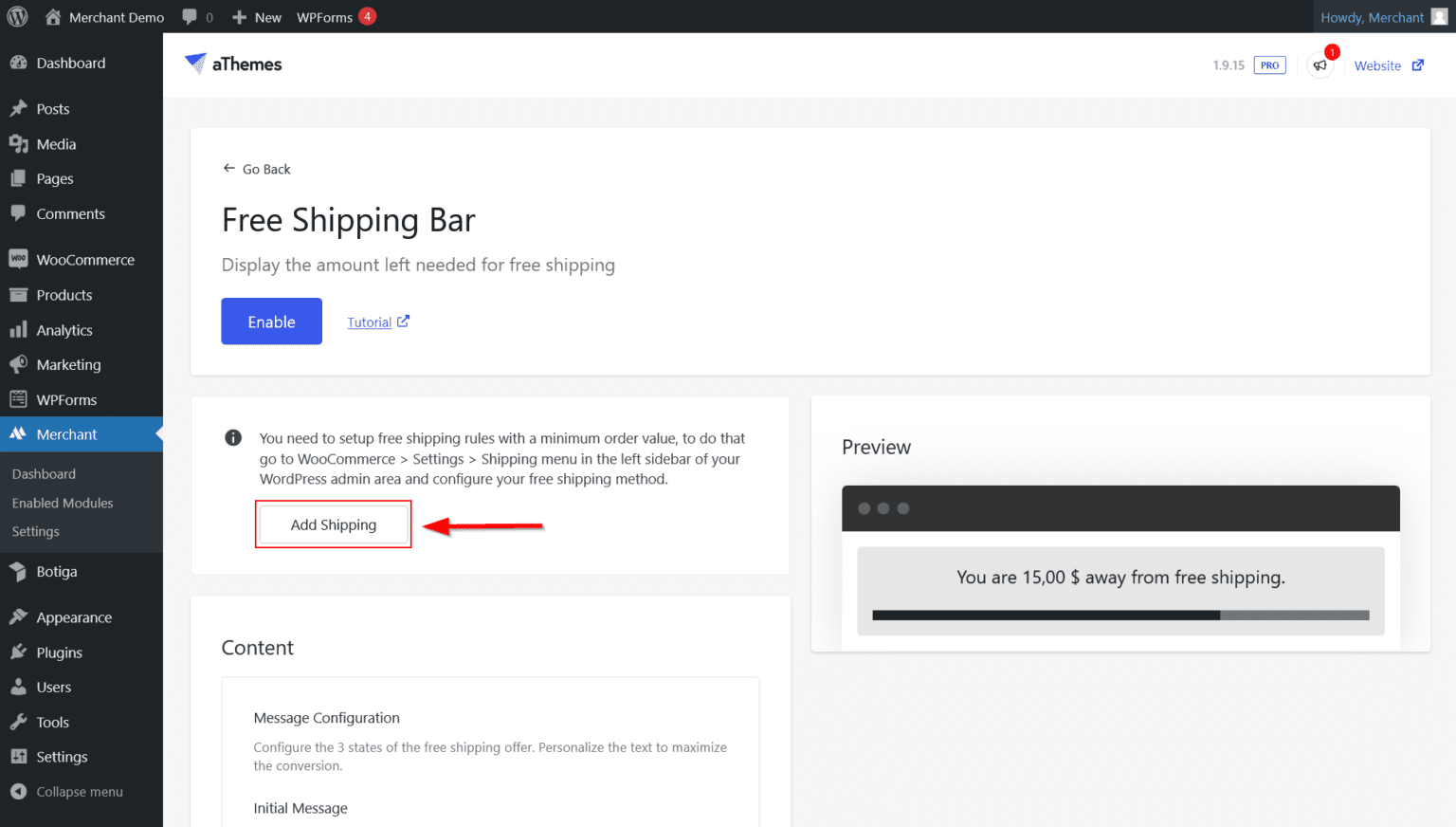
Task: Click the free shipping progress bar in Preview
Action: point(1119,615)
